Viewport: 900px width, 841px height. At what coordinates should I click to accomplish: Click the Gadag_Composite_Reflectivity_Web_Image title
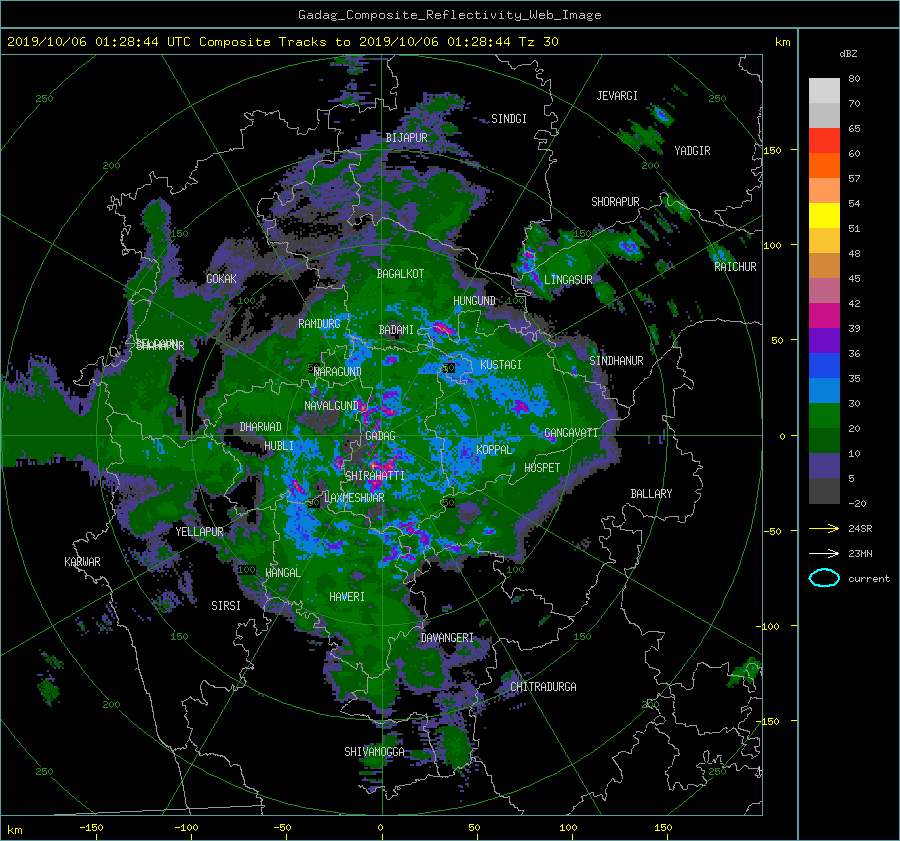pos(449,15)
